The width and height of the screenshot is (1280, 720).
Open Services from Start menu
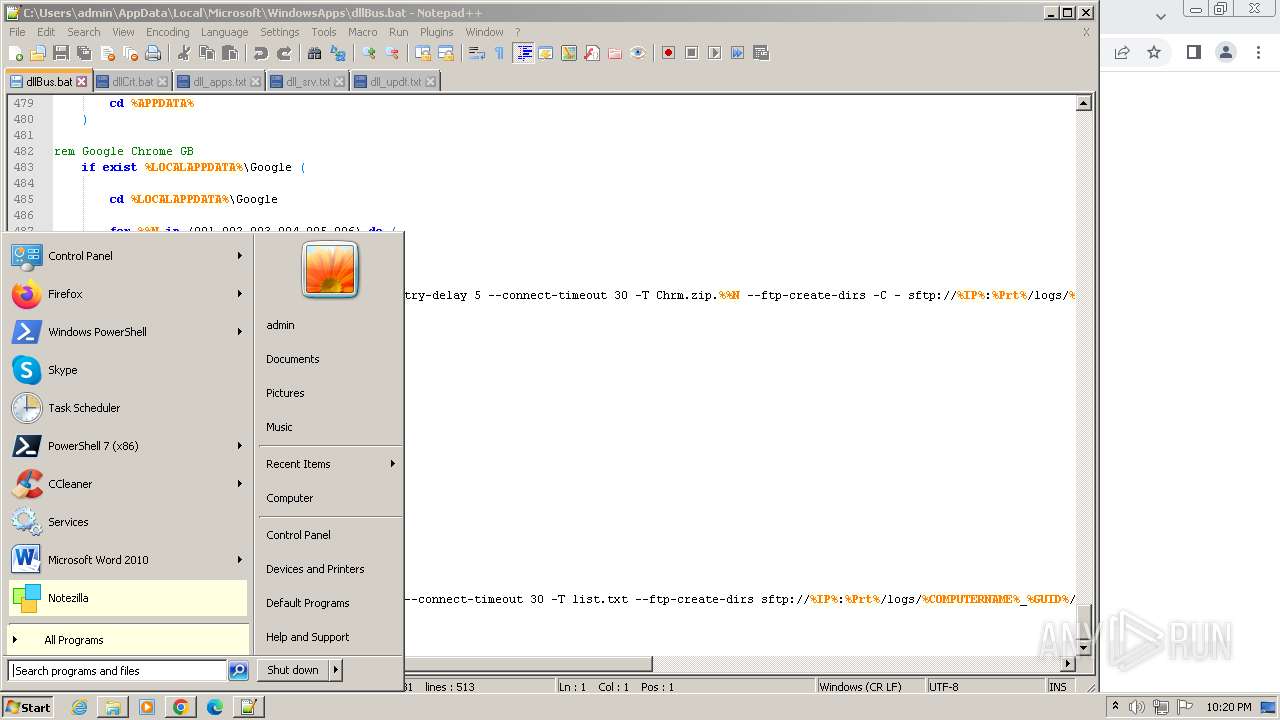[128, 522]
